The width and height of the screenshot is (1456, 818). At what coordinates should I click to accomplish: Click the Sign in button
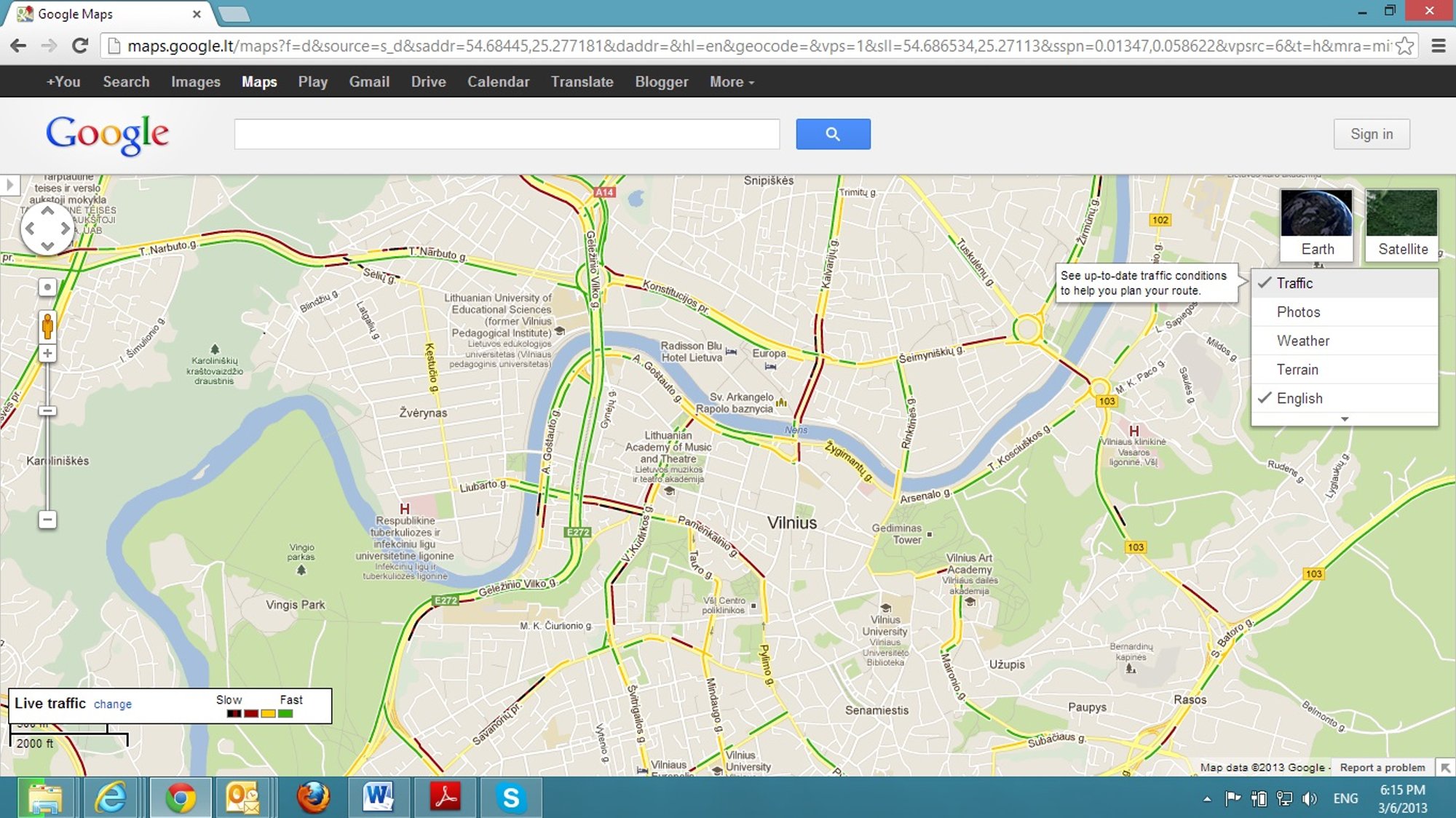point(1371,134)
